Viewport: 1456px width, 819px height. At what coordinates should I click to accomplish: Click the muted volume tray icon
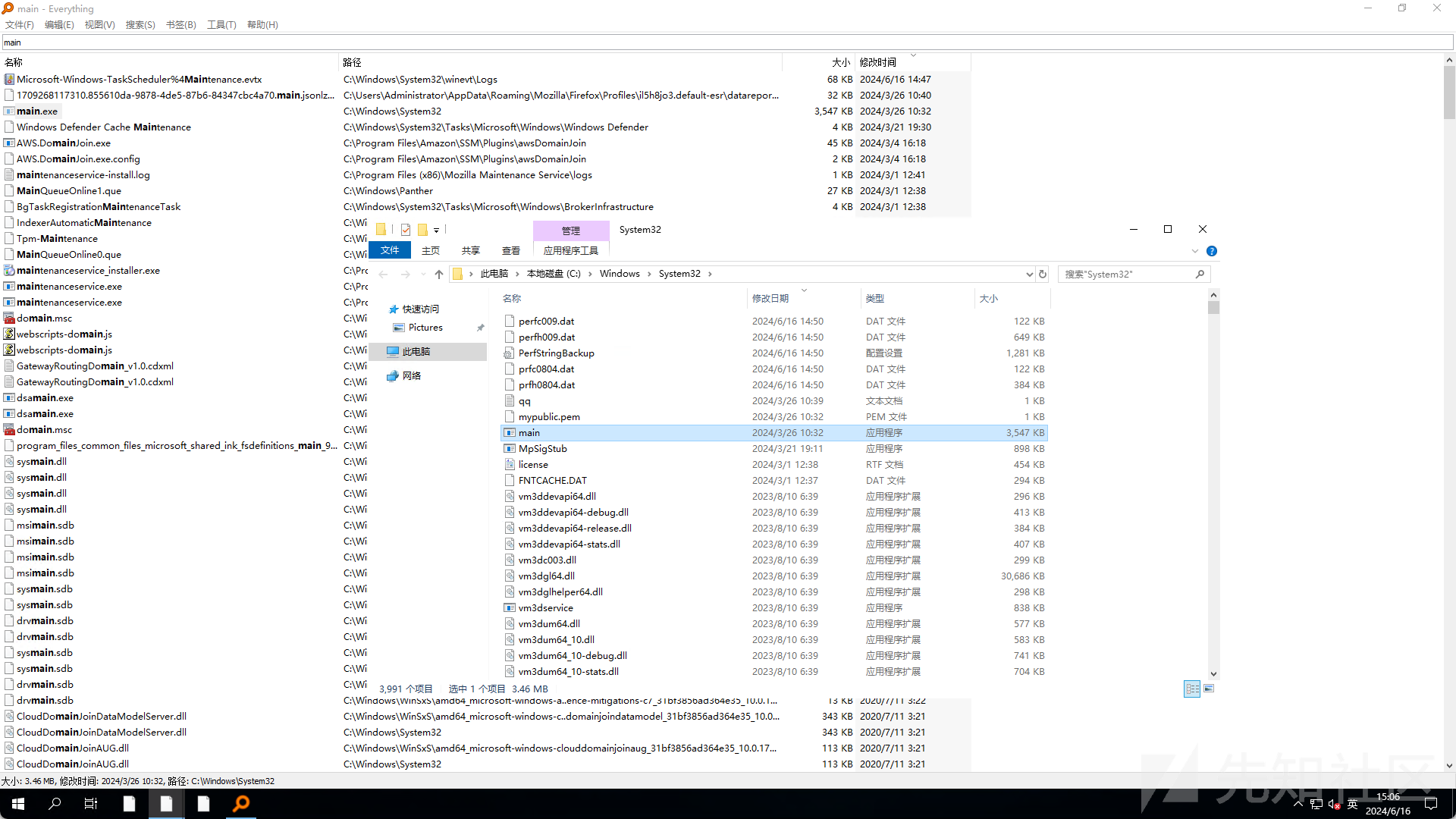1335,804
